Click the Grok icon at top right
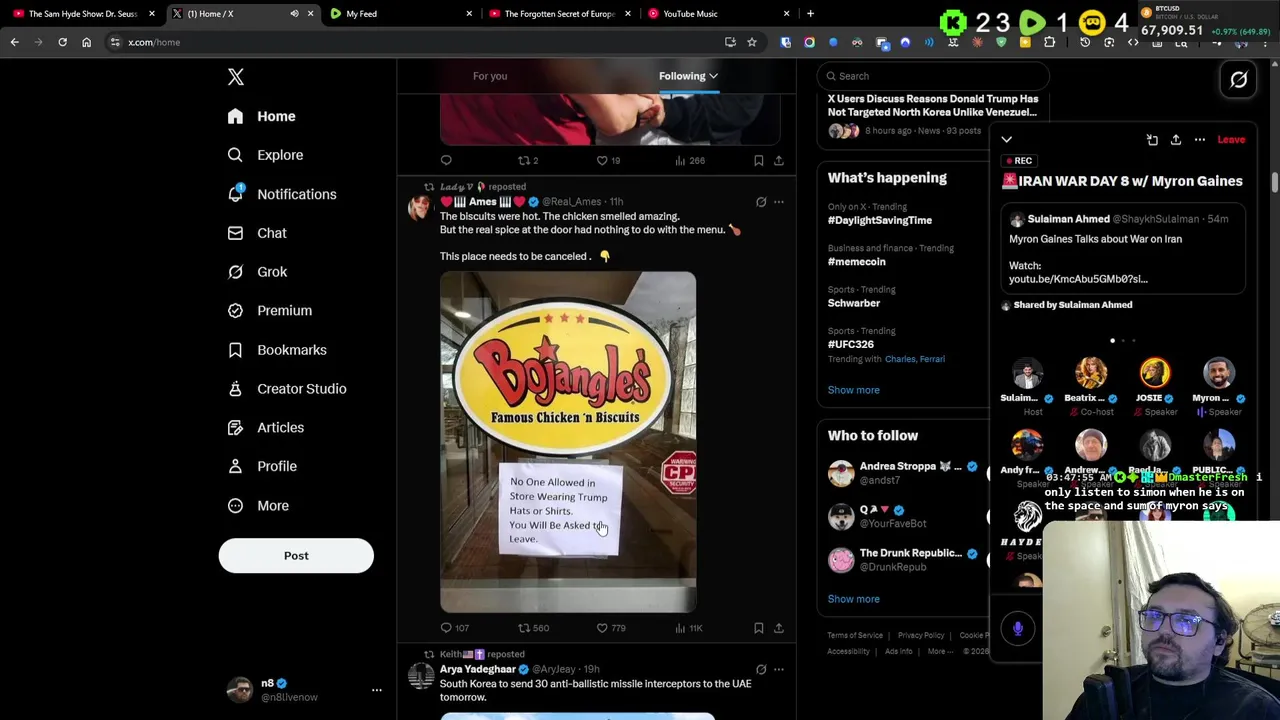The width and height of the screenshot is (1280, 720). (x=1239, y=80)
